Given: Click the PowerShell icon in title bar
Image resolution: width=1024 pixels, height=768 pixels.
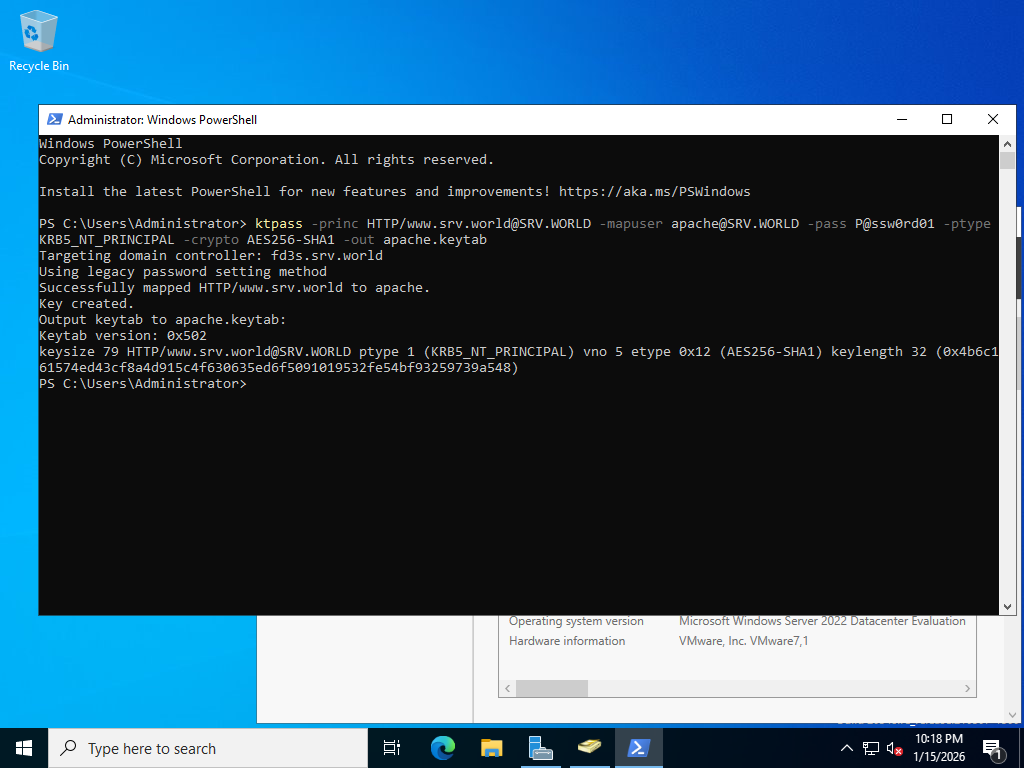Looking at the screenshot, I should click(54, 119).
